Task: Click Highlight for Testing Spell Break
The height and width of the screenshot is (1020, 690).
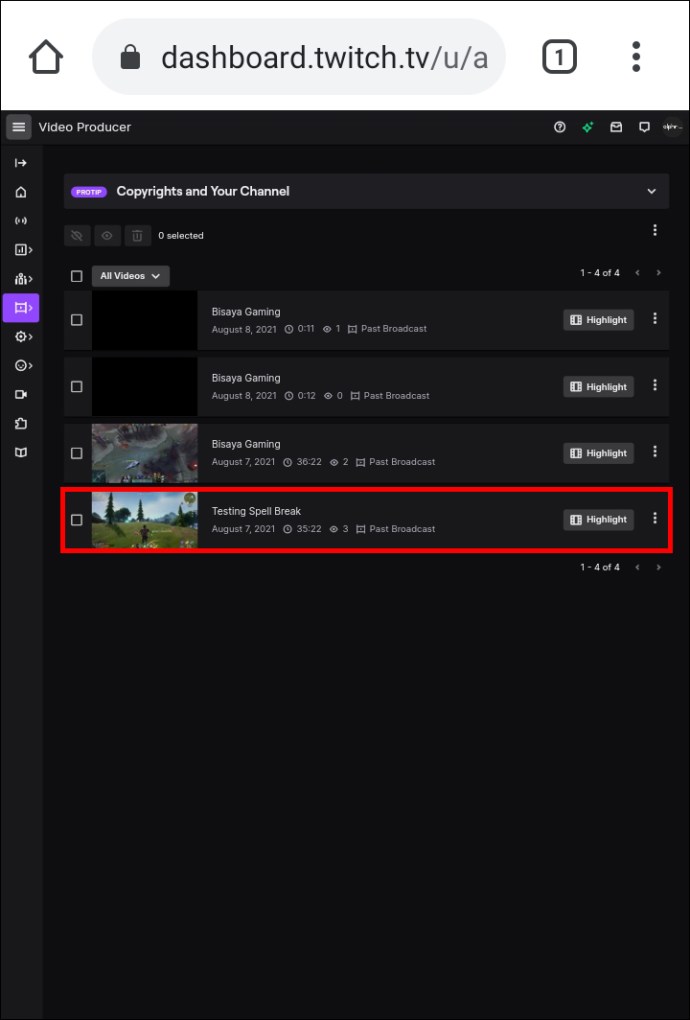Action: tap(598, 519)
